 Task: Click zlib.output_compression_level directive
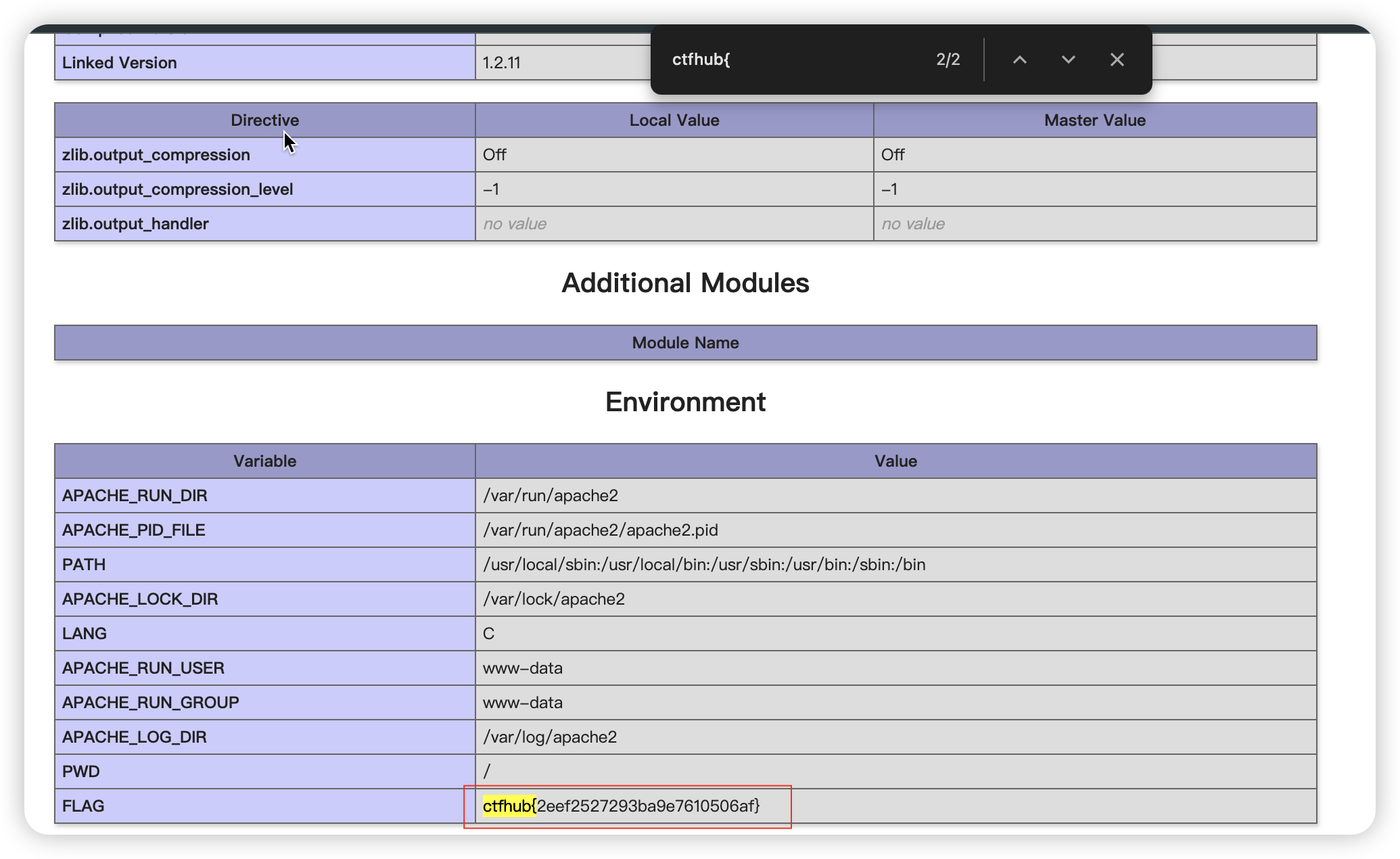click(x=177, y=189)
